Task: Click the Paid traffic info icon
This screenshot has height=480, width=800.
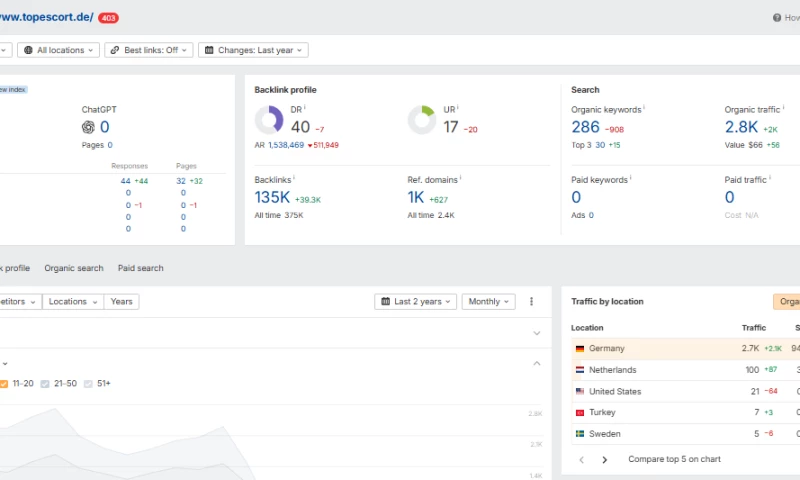Action: coord(769,178)
